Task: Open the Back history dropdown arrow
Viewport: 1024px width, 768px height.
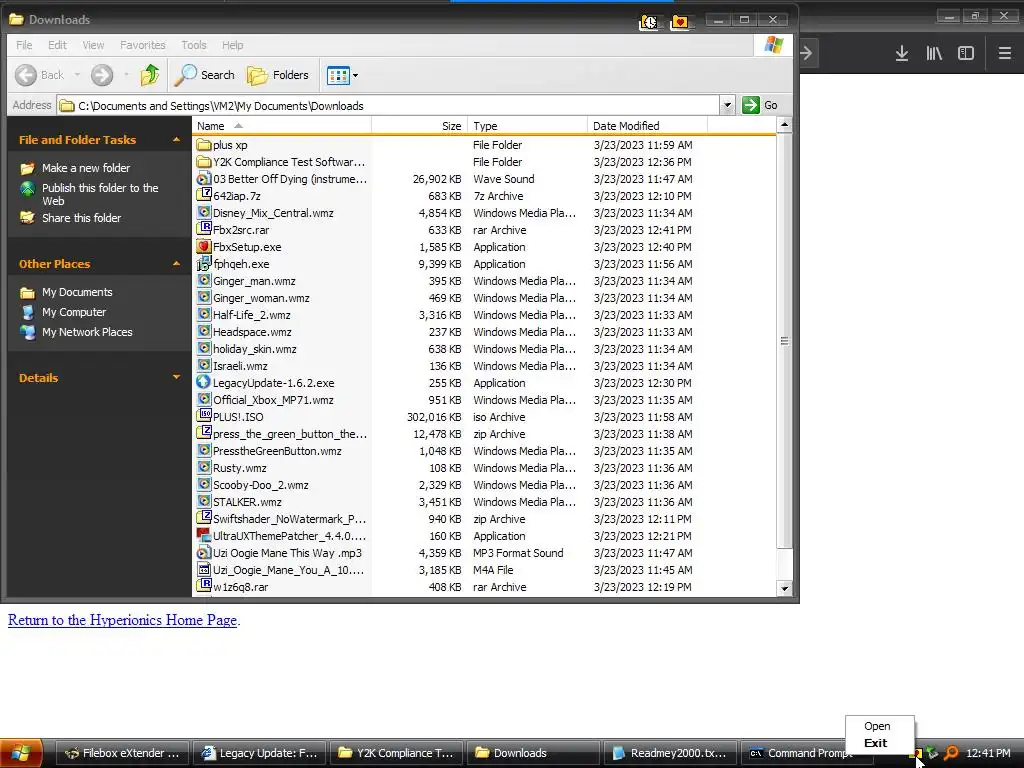Action: (x=77, y=75)
